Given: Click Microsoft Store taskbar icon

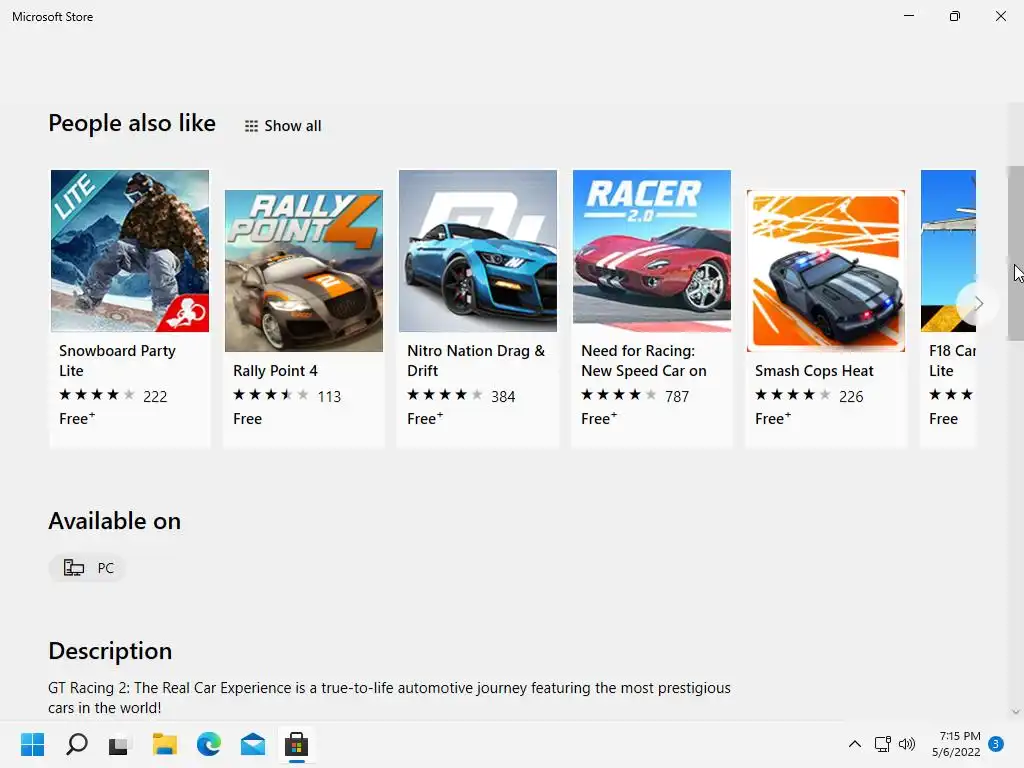Looking at the screenshot, I should click(296, 744).
